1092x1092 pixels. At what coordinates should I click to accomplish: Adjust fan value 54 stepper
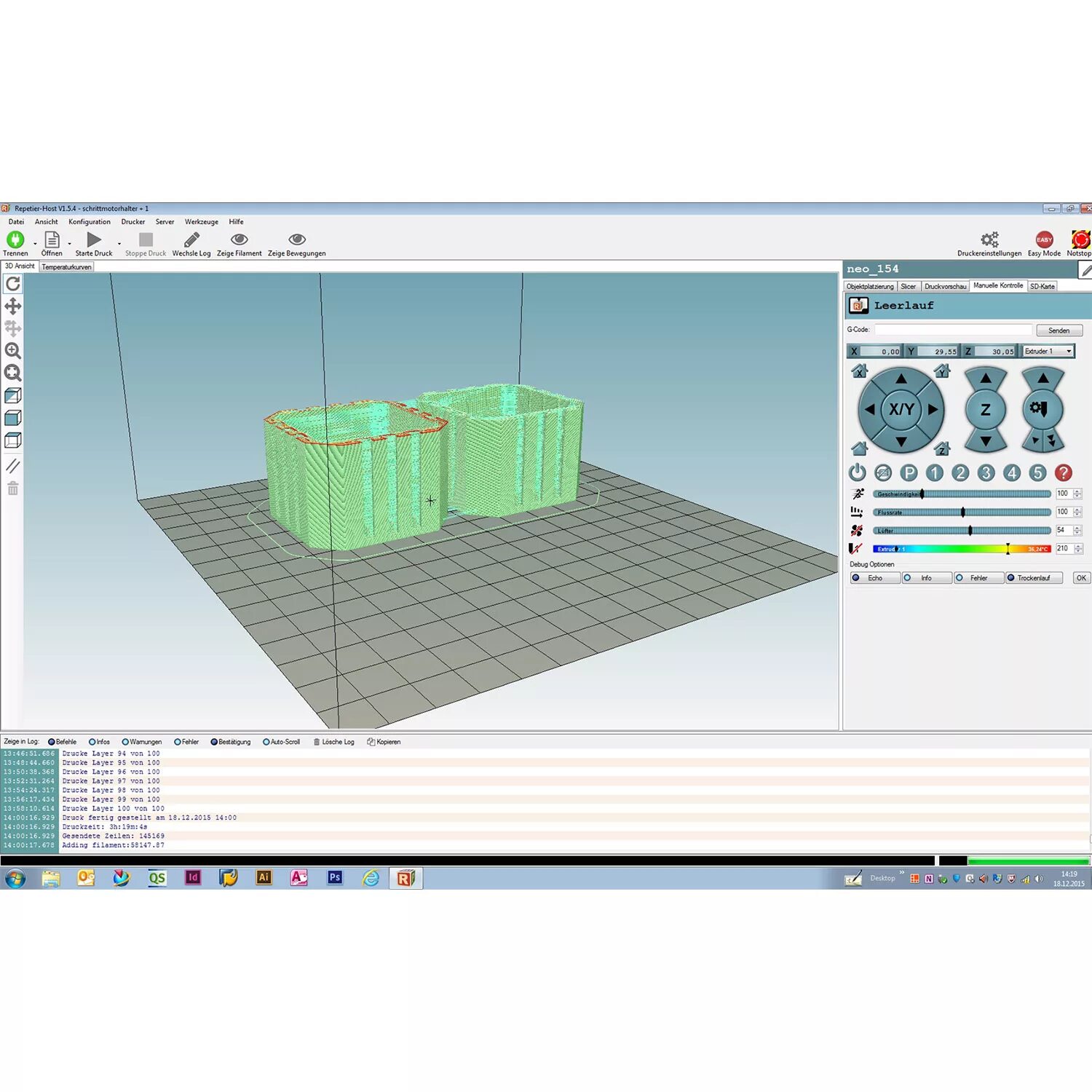pyautogui.click(x=1077, y=531)
